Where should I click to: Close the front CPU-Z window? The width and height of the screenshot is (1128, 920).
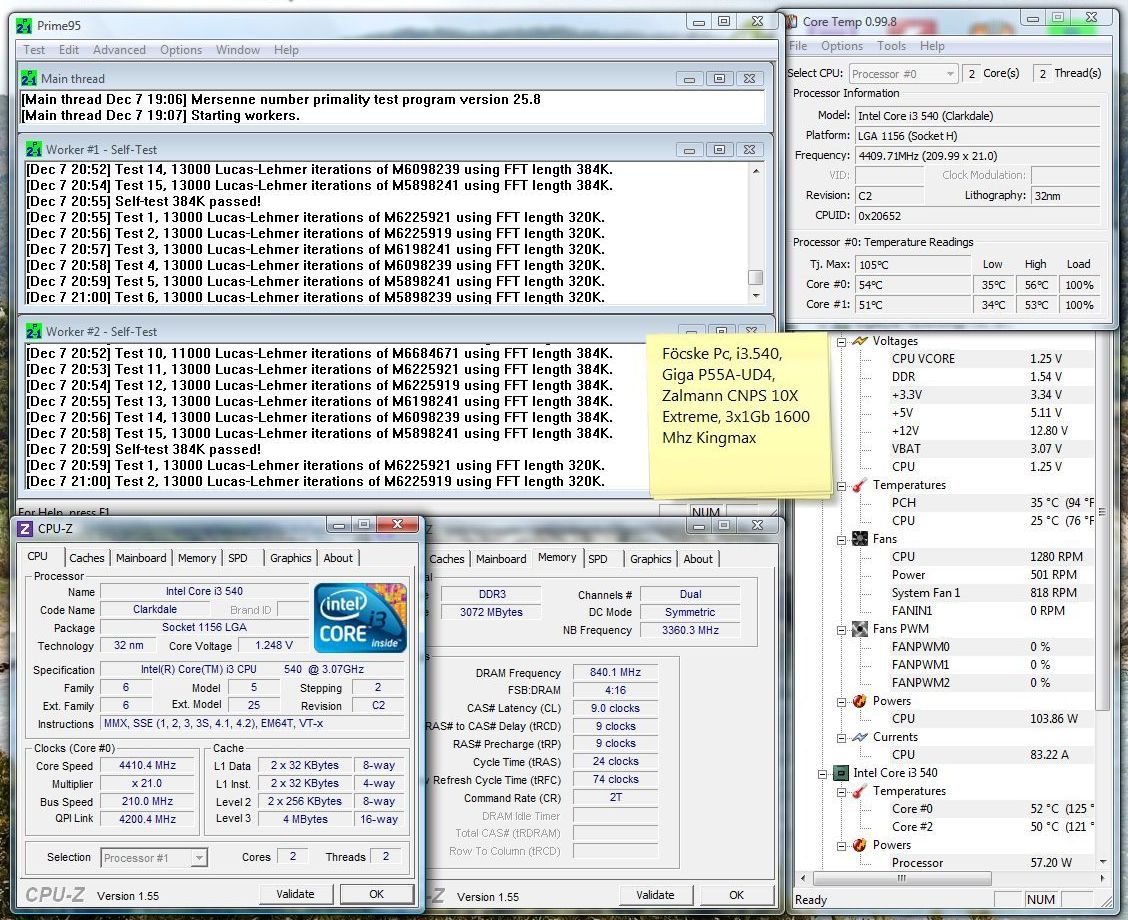398,524
